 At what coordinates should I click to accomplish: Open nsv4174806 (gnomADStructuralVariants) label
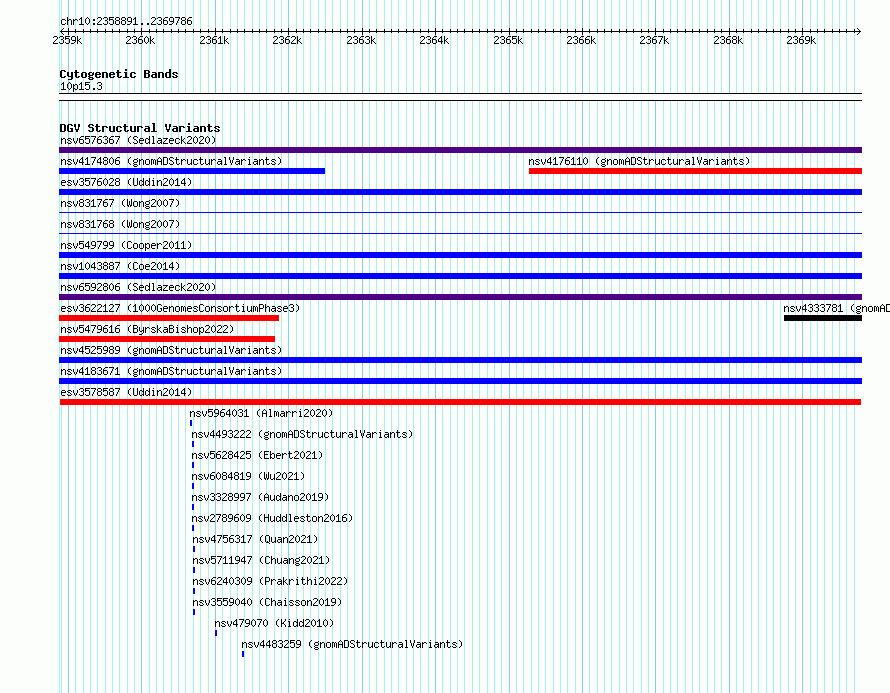171,161
